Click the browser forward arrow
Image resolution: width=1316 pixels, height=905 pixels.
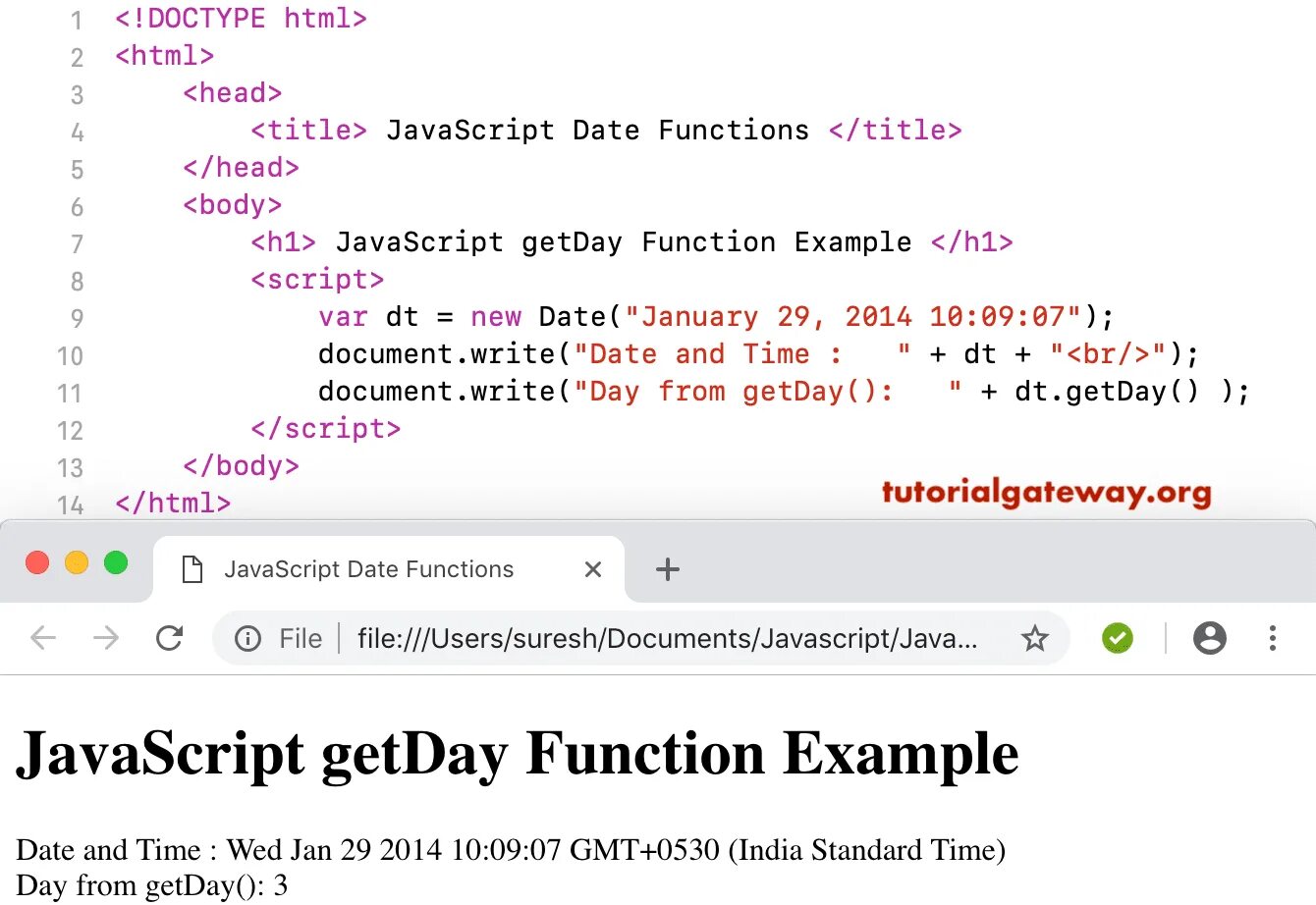point(106,639)
